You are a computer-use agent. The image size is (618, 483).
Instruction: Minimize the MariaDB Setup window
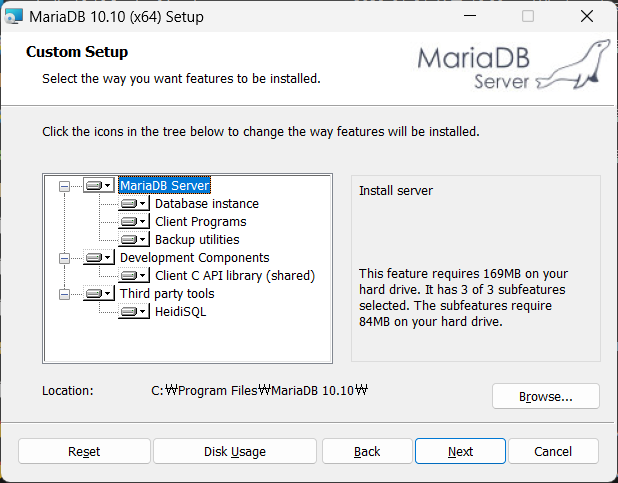[x=470, y=16]
